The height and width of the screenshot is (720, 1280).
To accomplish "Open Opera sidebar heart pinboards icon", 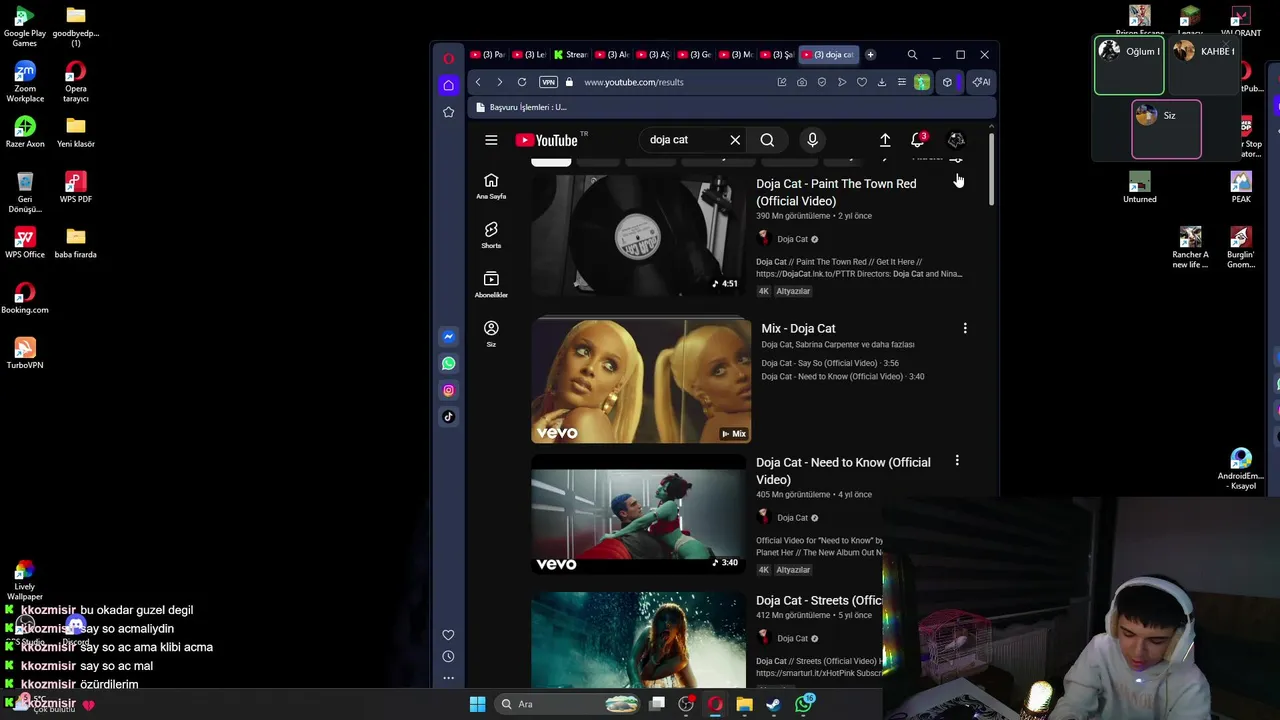I will click(448, 635).
